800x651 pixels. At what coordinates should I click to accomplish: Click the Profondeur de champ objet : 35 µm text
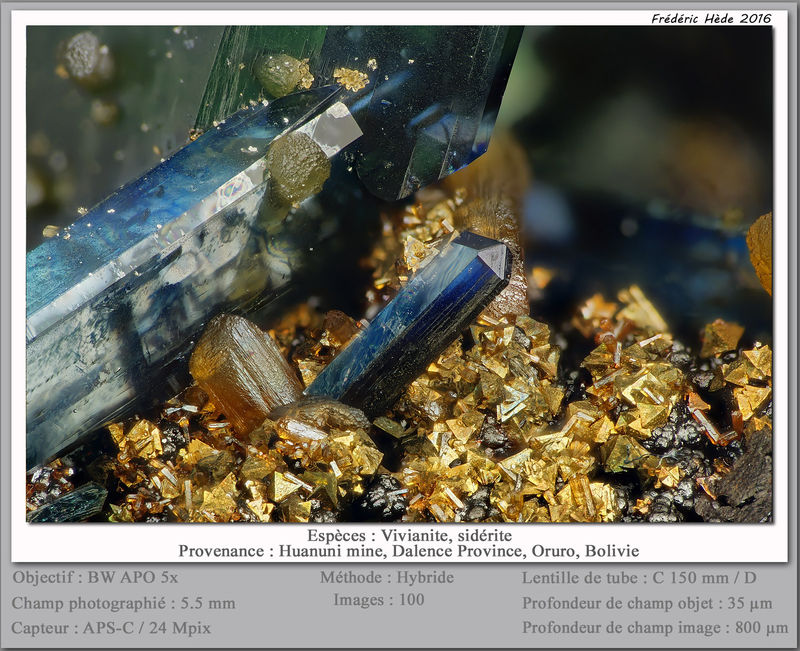click(647, 603)
